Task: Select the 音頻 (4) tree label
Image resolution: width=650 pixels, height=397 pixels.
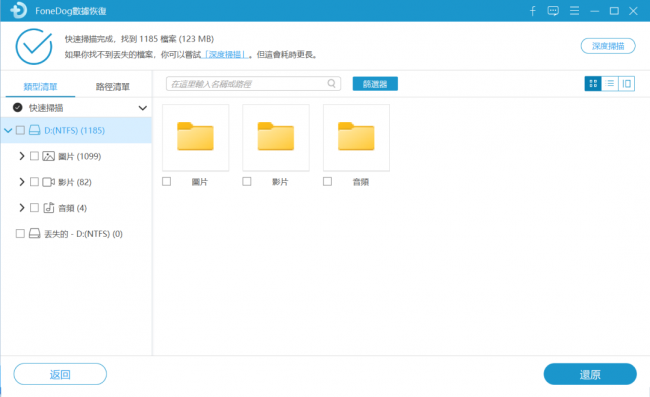Action: (x=73, y=208)
